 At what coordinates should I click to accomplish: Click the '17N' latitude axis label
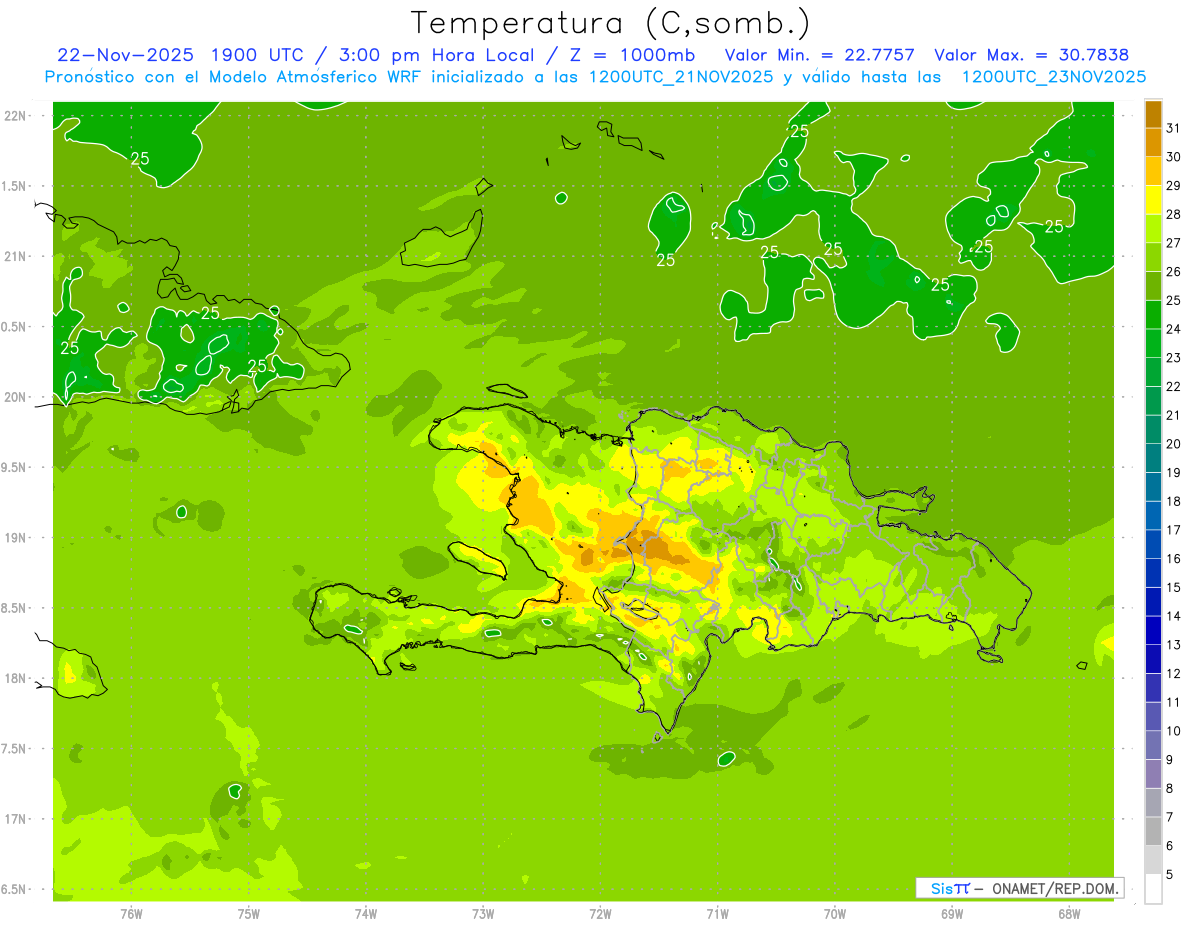click(14, 819)
